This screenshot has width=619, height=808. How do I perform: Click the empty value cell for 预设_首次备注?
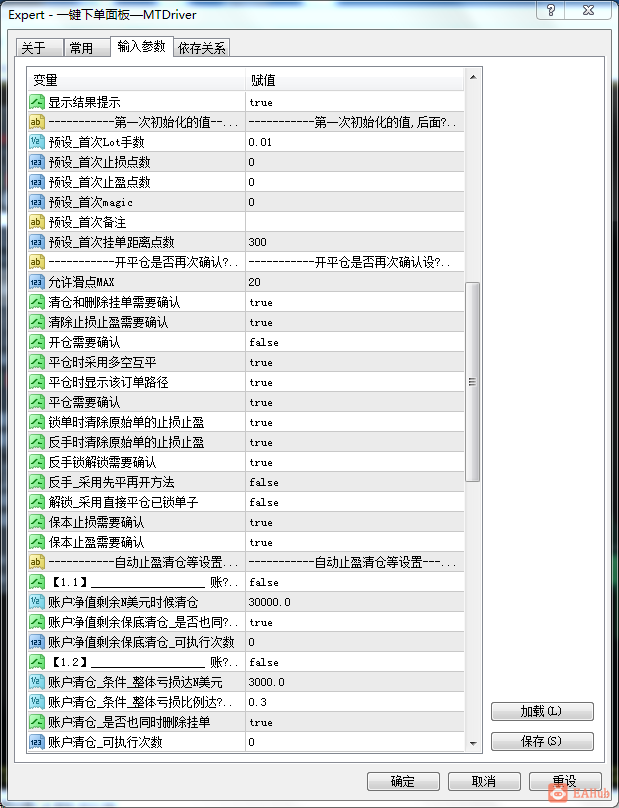click(x=355, y=222)
